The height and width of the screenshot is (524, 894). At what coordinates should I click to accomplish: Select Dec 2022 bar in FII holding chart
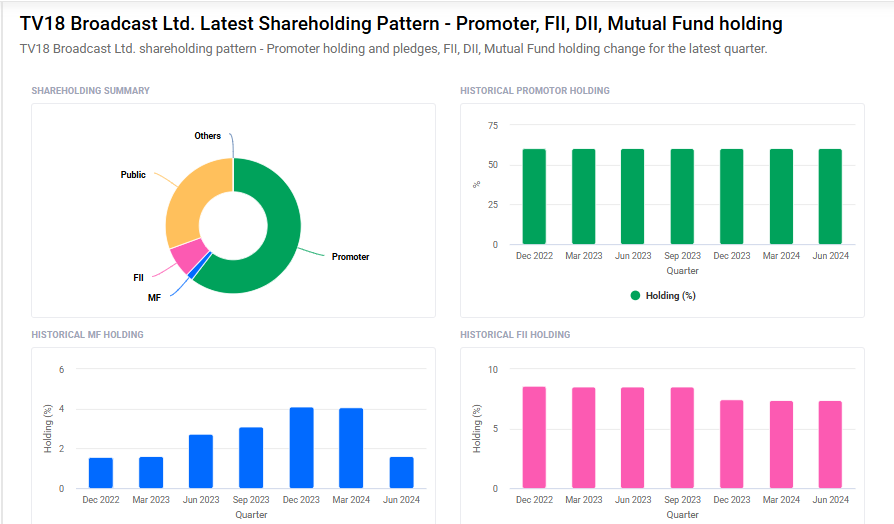pos(534,437)
